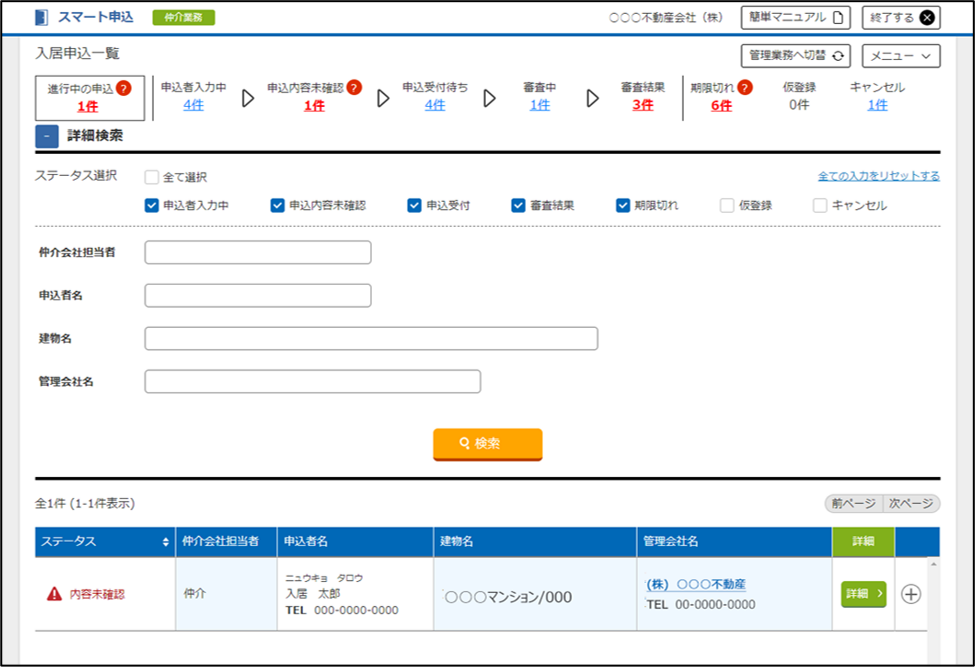
Task: Check the 全て選択 checkbox
Action: tap(152, 177)
